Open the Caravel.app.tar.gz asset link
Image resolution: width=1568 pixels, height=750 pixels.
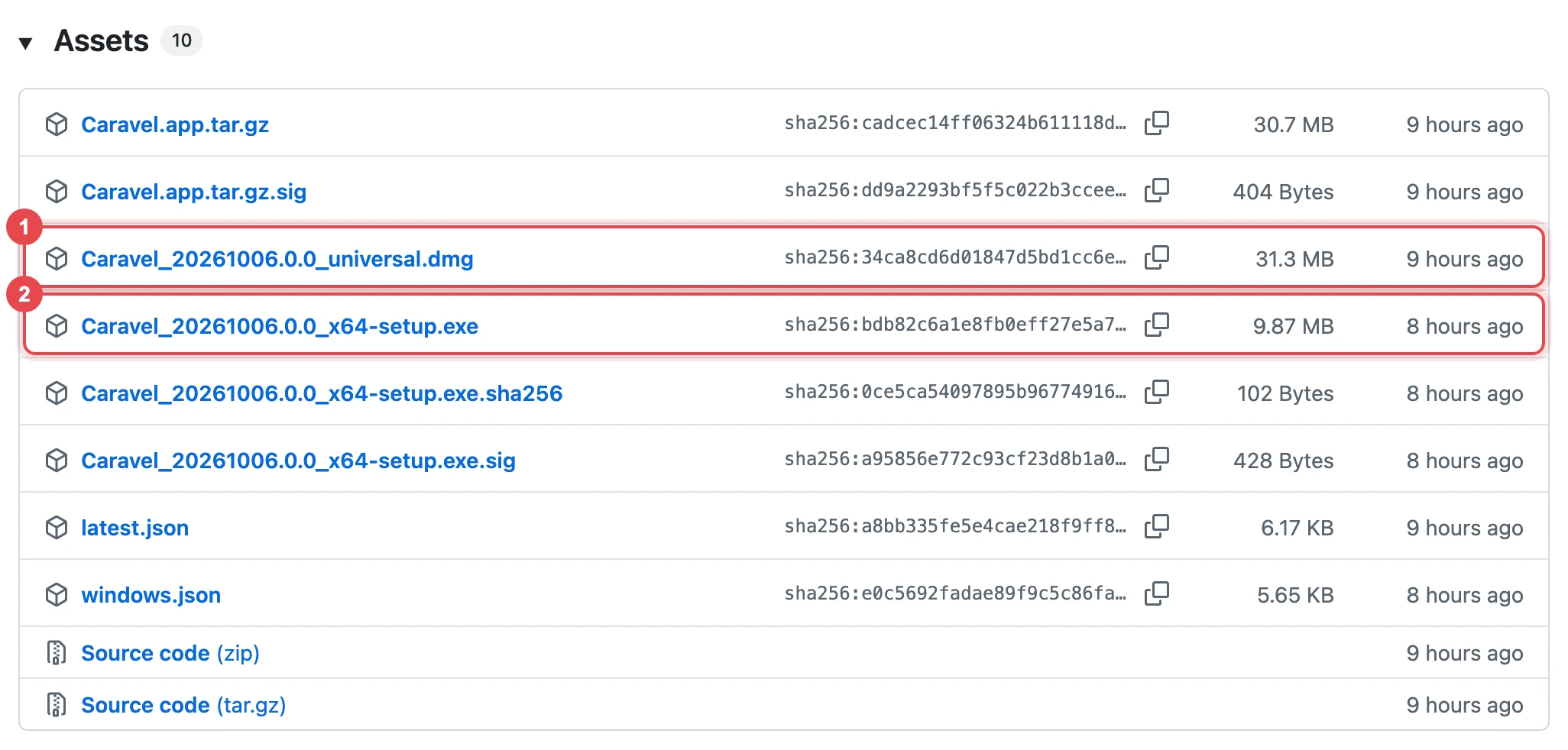(175, 124)
